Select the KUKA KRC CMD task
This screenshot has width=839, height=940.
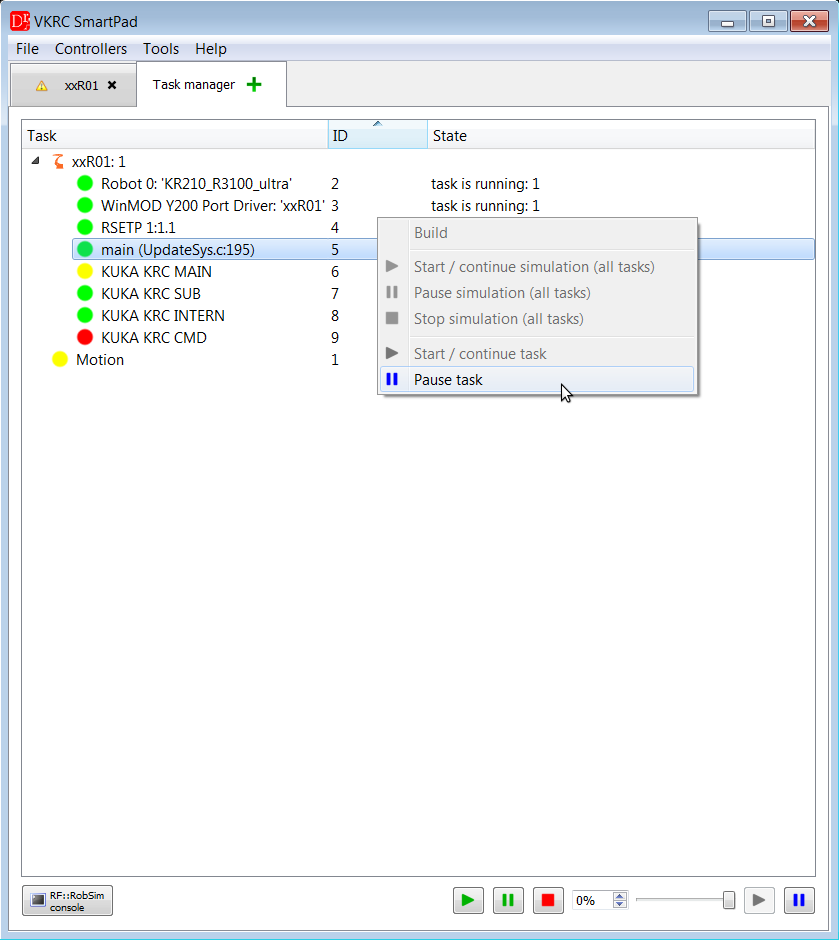[x=153, y=338]
